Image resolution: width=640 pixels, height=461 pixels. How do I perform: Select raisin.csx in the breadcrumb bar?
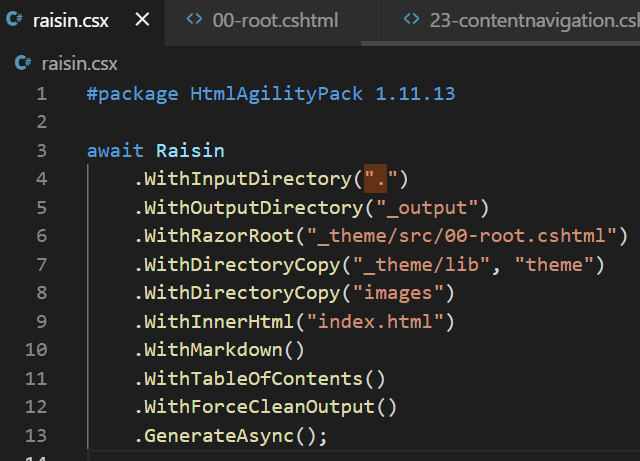pyautogui.click(x=79, y=64)
